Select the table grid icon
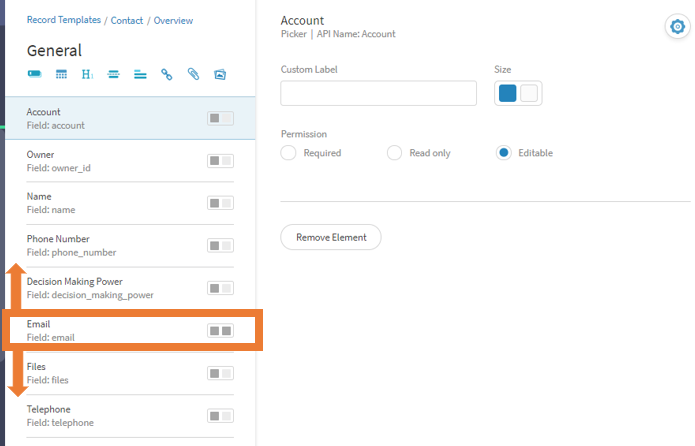 (61, 74)
